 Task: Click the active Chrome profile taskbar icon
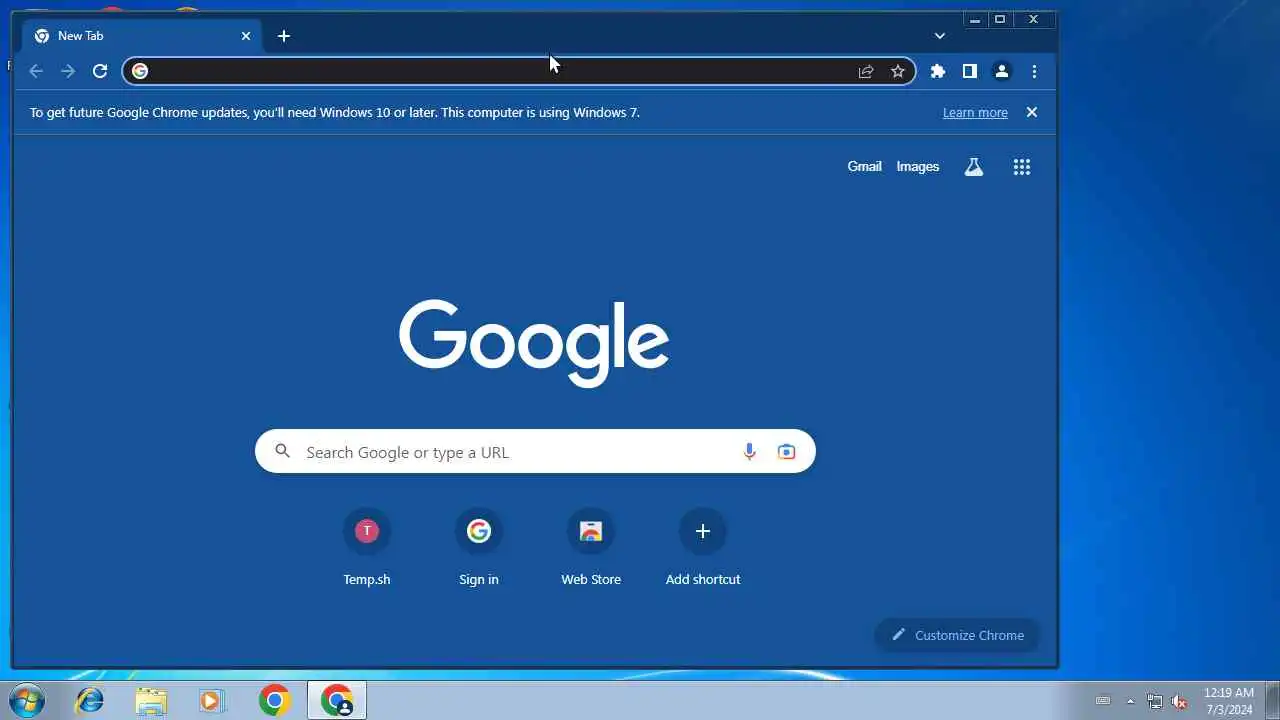tap(337, 700)
